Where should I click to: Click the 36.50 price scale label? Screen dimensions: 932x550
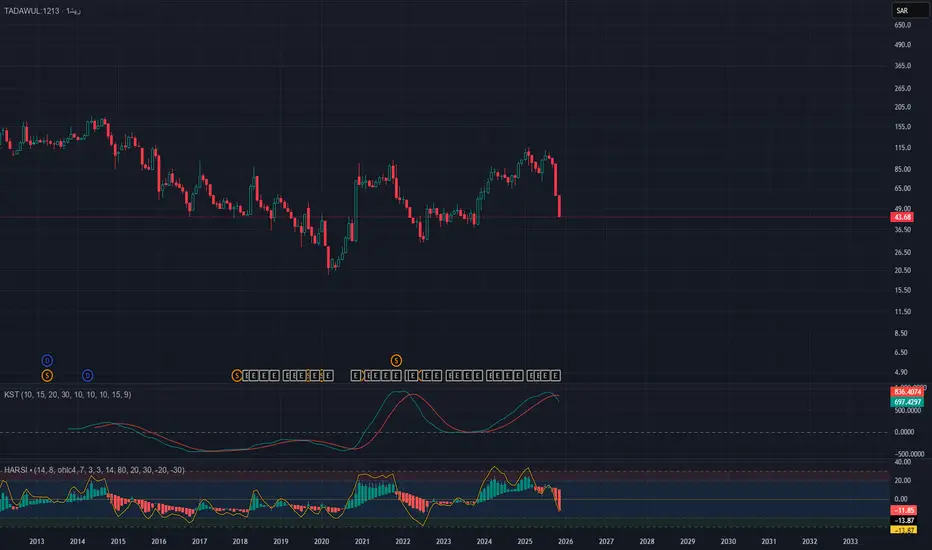[902, 230]
